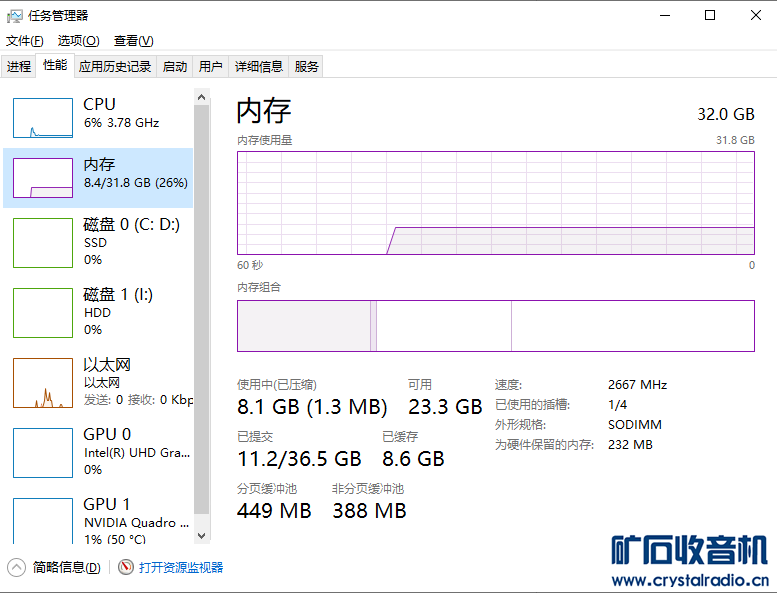Collapse view with 简略信息 arrow icon
The image size is (777, 593).
(16, 567)
